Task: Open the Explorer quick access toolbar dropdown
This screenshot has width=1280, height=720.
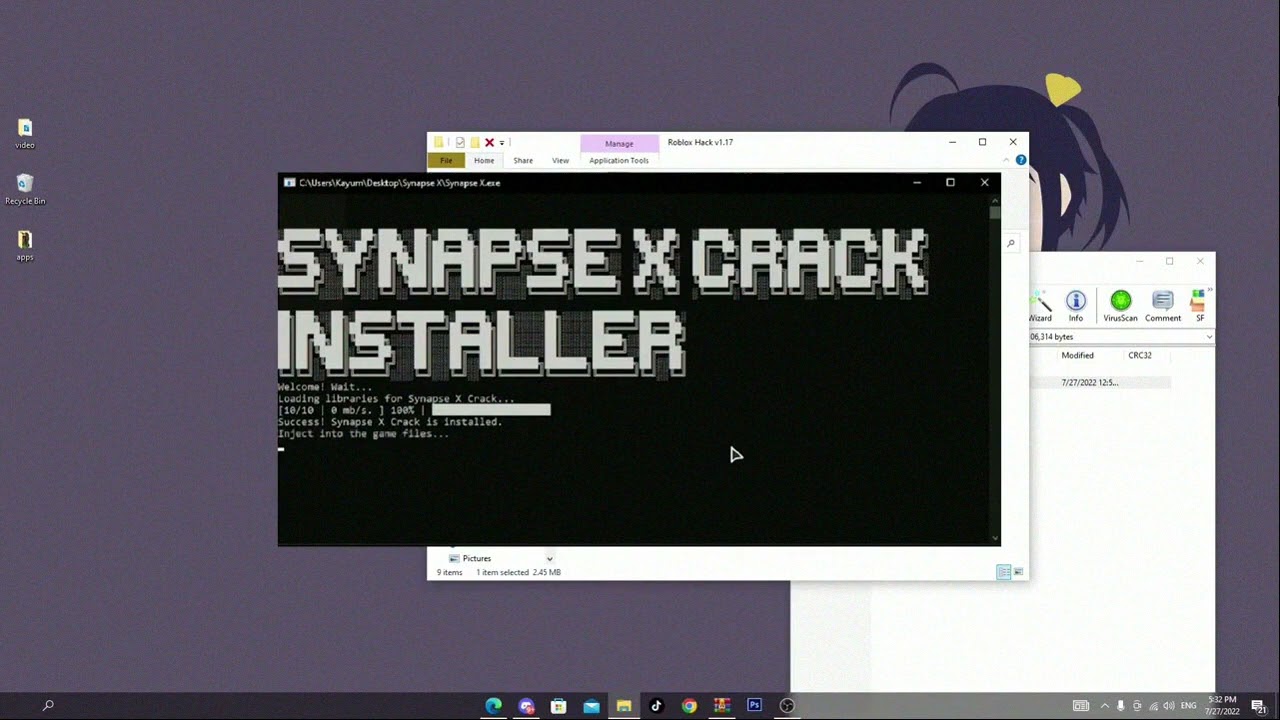Action: pyautogui.click(x=502, y=142)
